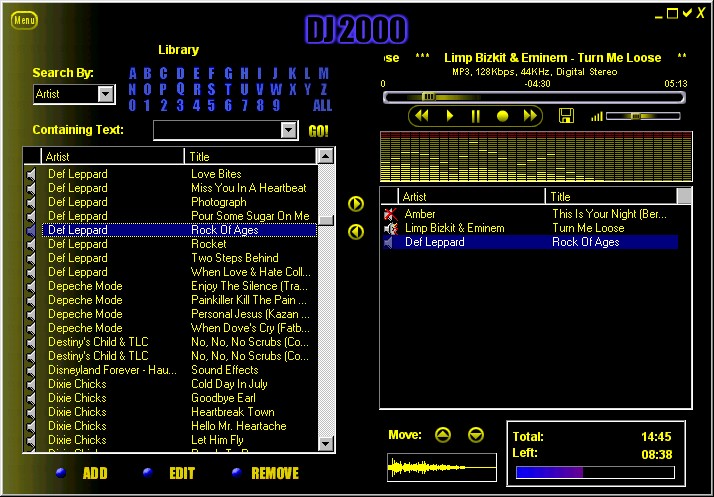Click the playlist header corner button
The width and height of the screenshot is (714, 497).
[684, 196]
